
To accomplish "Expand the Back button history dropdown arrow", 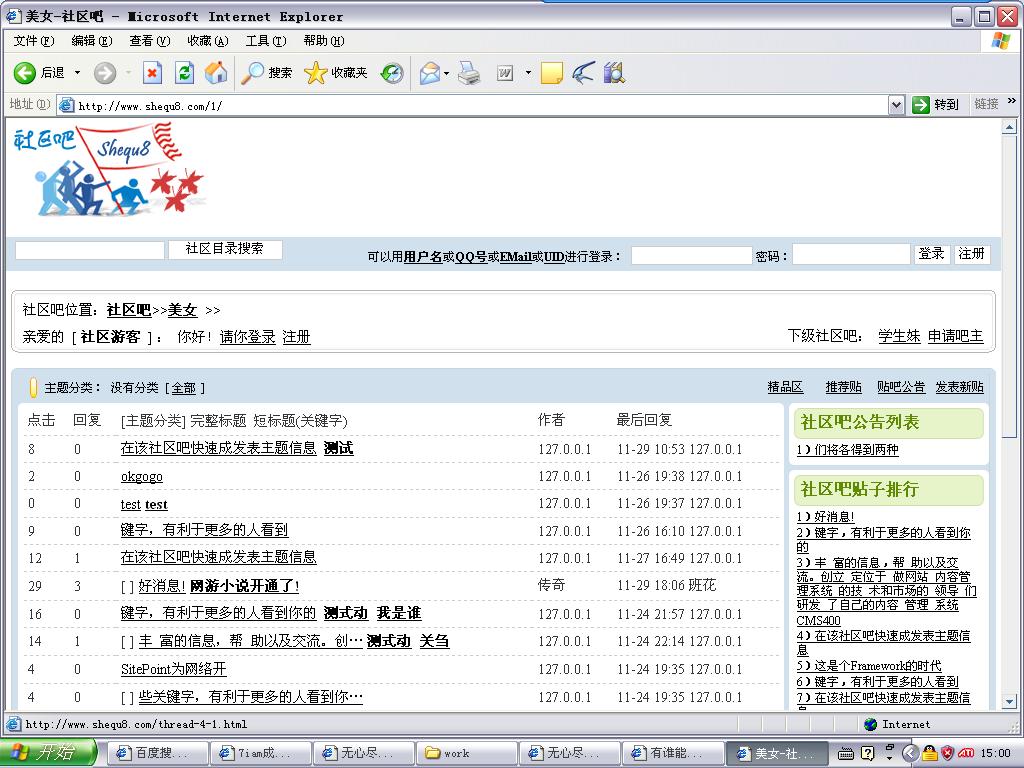I will (78, 73).
